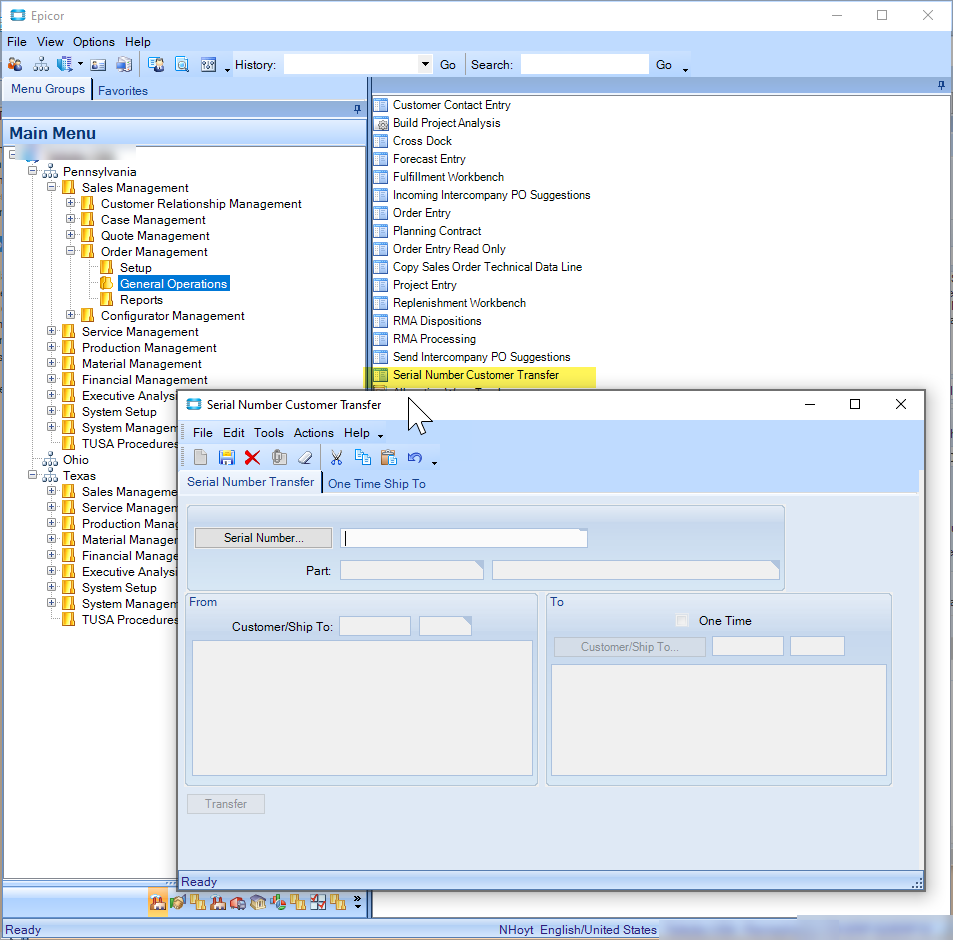Click the company building icon in main toolbar
Image resolution: width=953 pixels, height=940 pixels.
[x=64, y=64]
